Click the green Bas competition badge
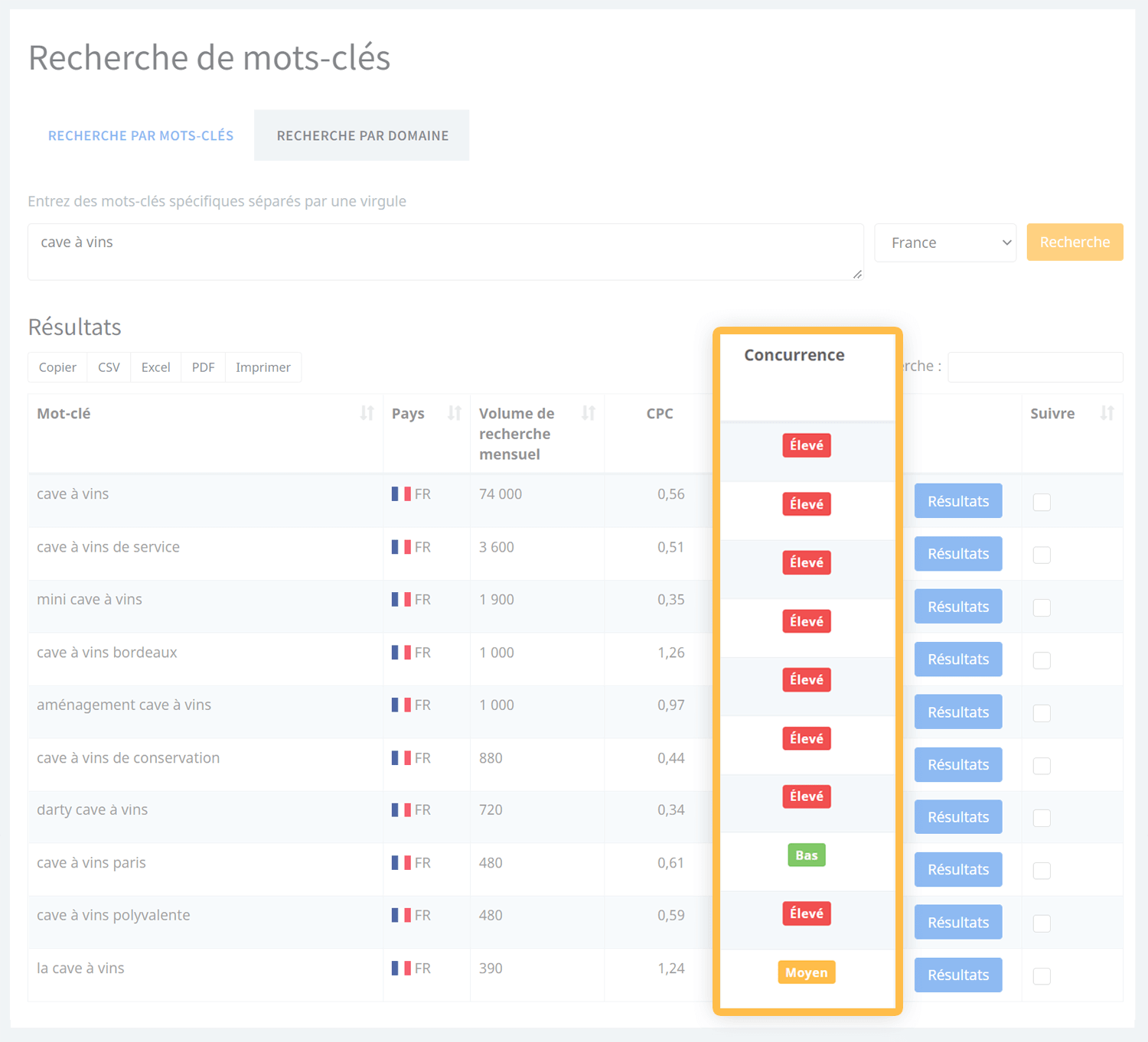Screen dimensions: 1148x1042 pyautogui.click(x=806, y=855)
